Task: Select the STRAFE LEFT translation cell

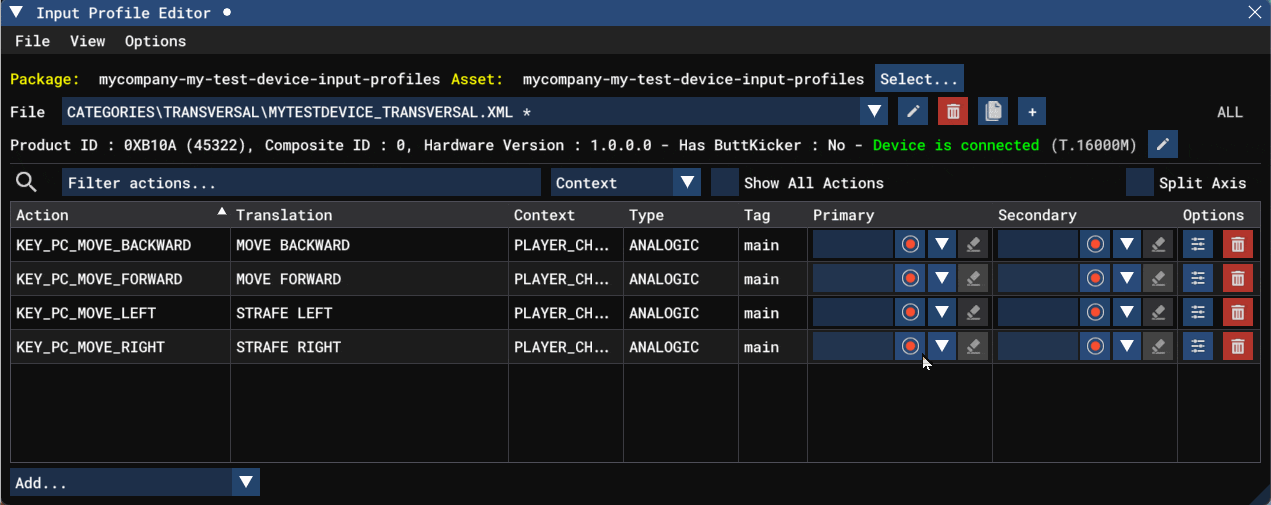Action: click(x=370, y=313)
